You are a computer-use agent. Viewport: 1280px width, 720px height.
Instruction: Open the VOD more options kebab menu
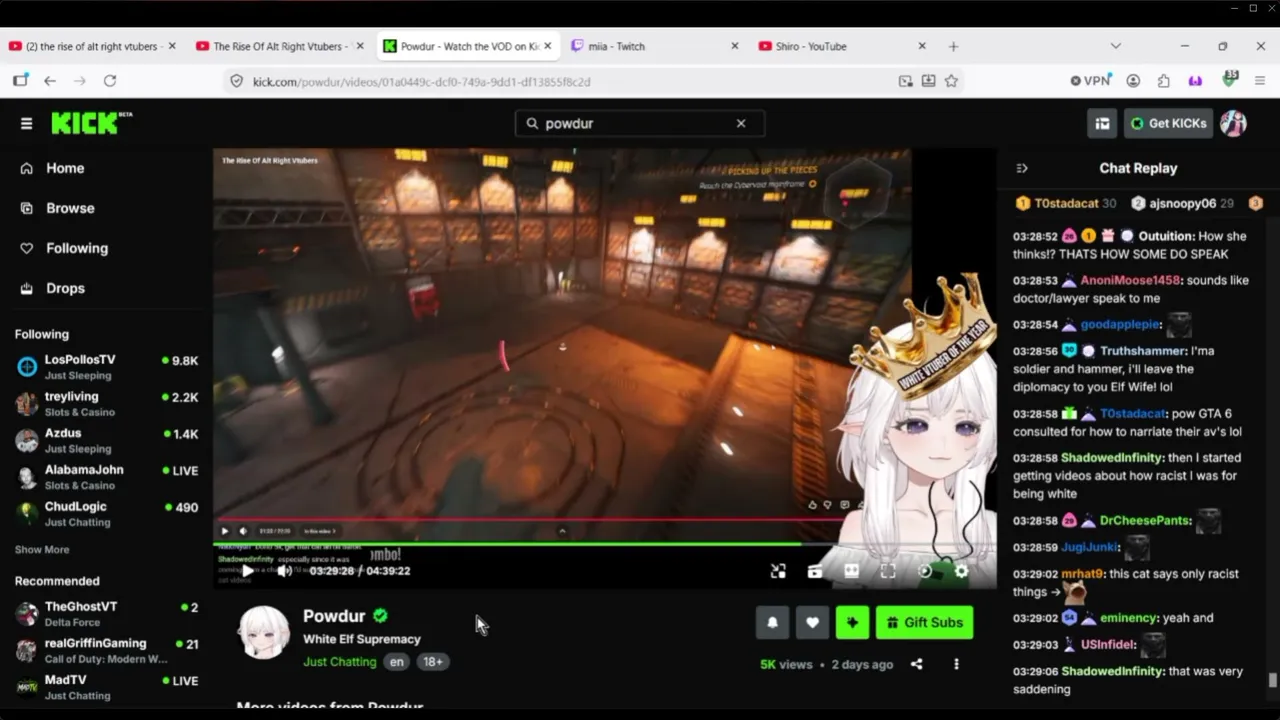pyautogui.click(x=956, y=664)
